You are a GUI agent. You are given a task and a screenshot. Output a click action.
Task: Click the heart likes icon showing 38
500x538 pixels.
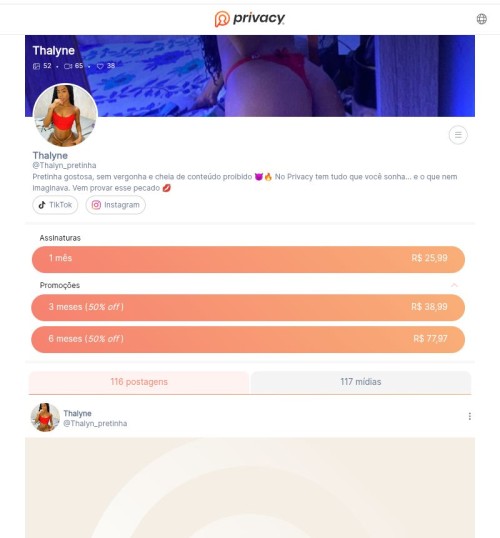(x=100, y=66)
